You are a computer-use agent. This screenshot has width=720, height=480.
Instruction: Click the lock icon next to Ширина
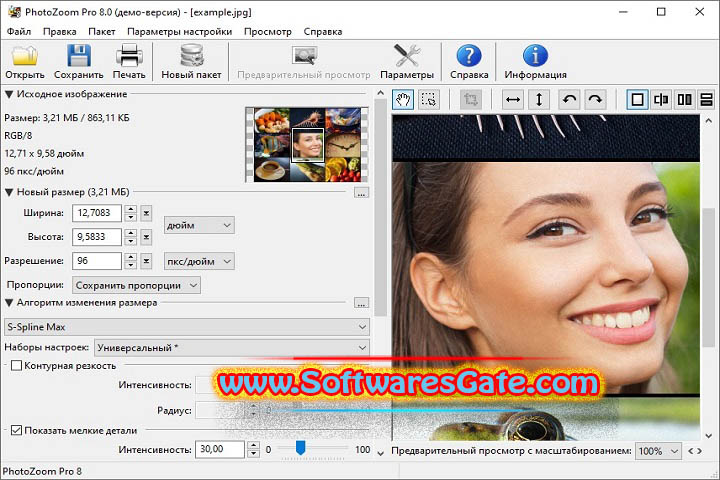tap(146, 213)
